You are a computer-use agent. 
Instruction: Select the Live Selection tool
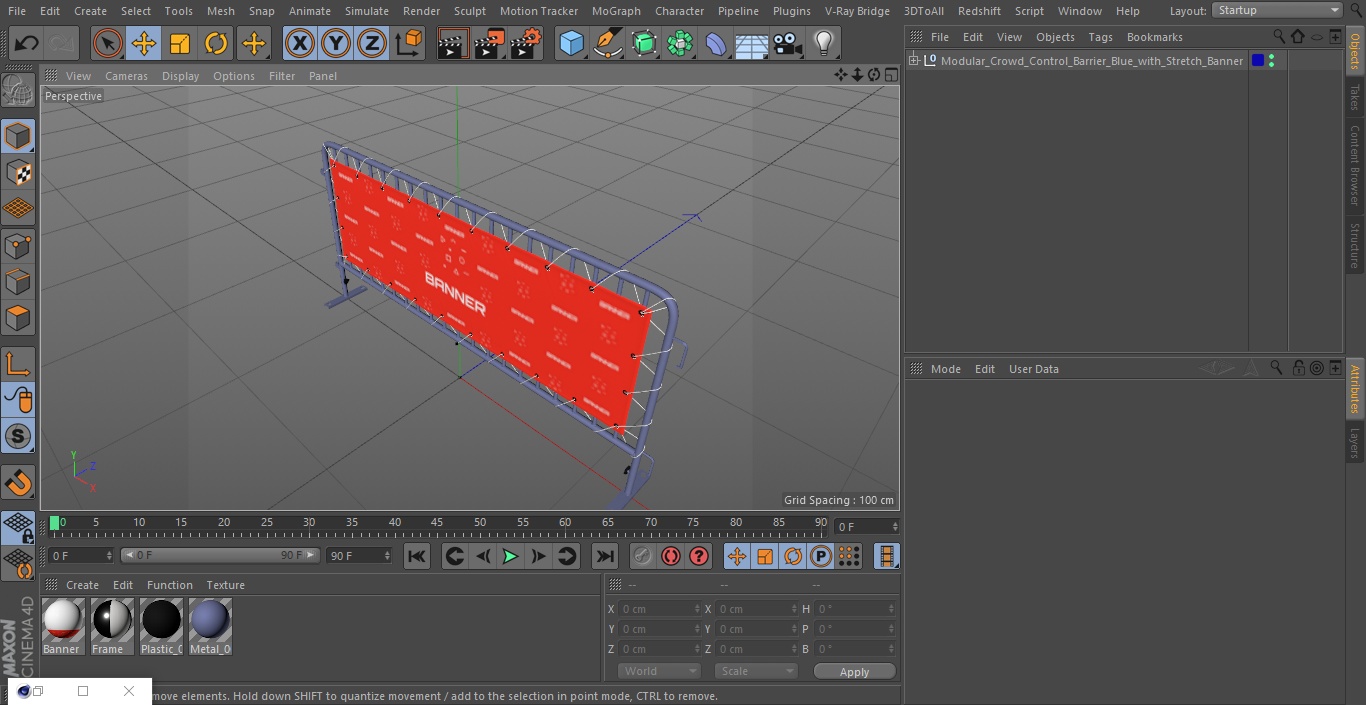pos(108,43)
